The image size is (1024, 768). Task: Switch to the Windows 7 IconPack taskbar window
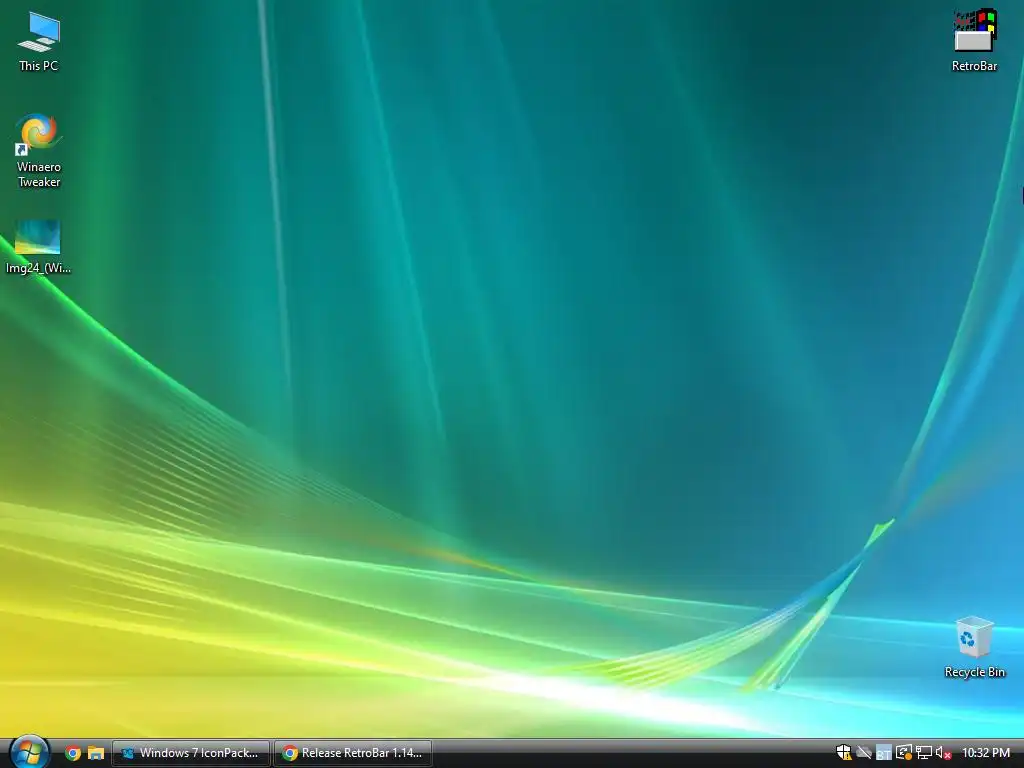(191, 753)
